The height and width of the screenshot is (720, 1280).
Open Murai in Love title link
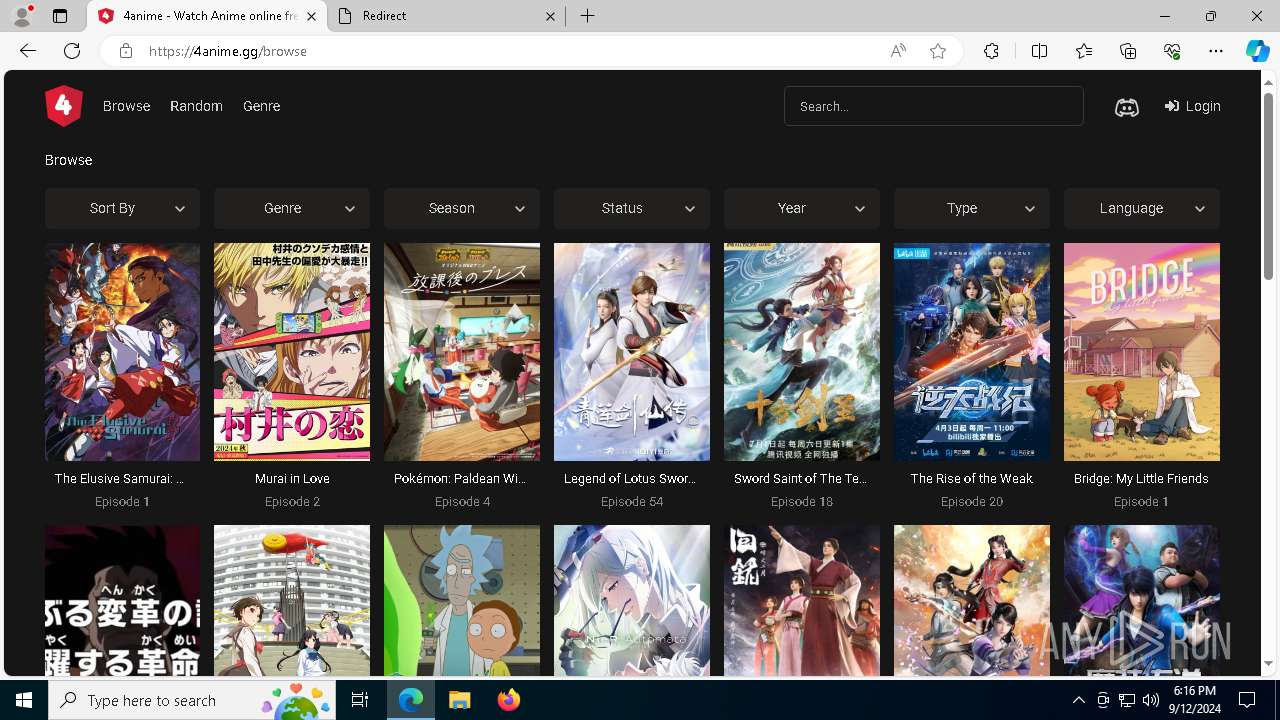coord(292,479)
